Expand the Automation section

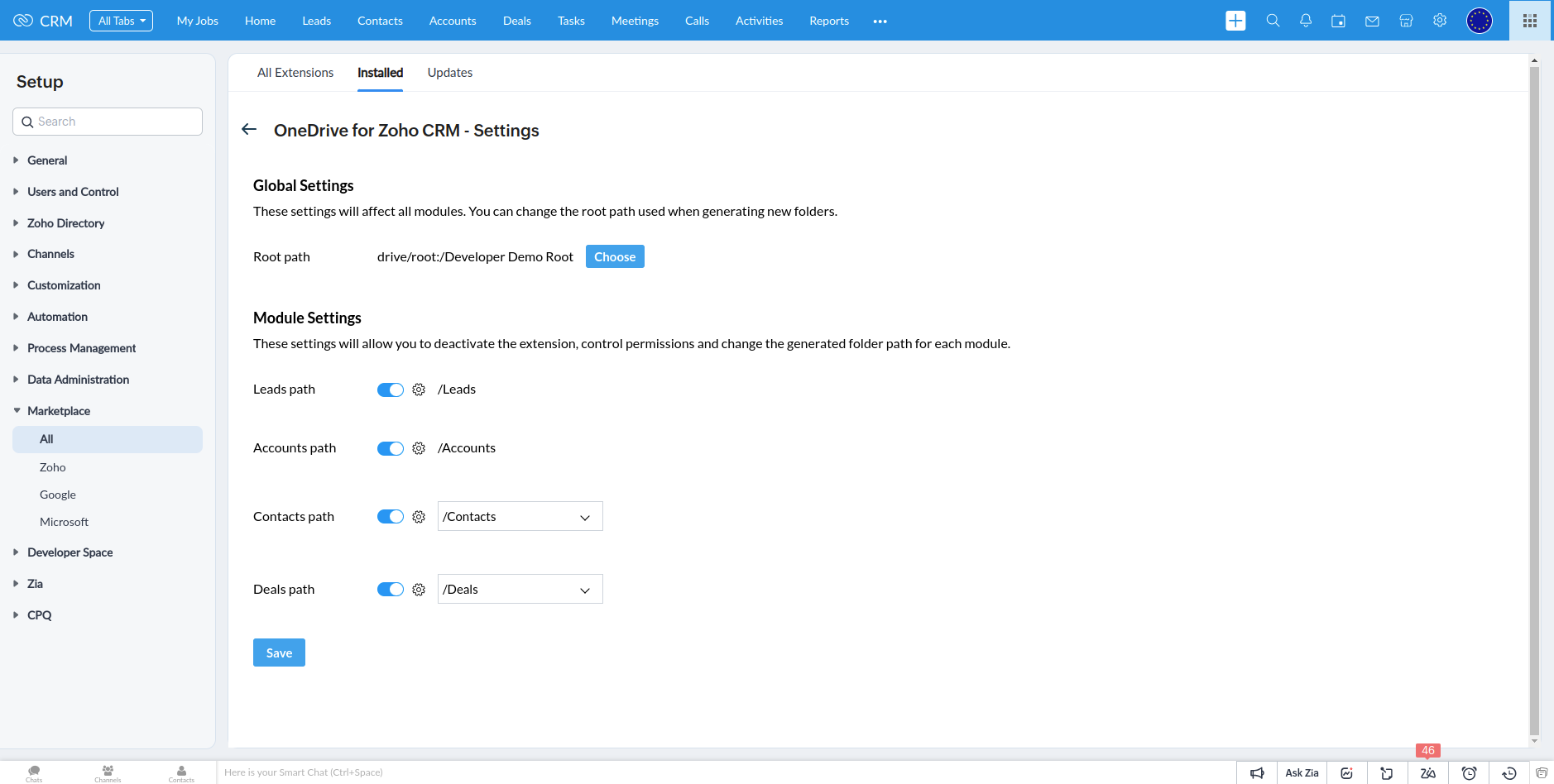tap(57, 317)
